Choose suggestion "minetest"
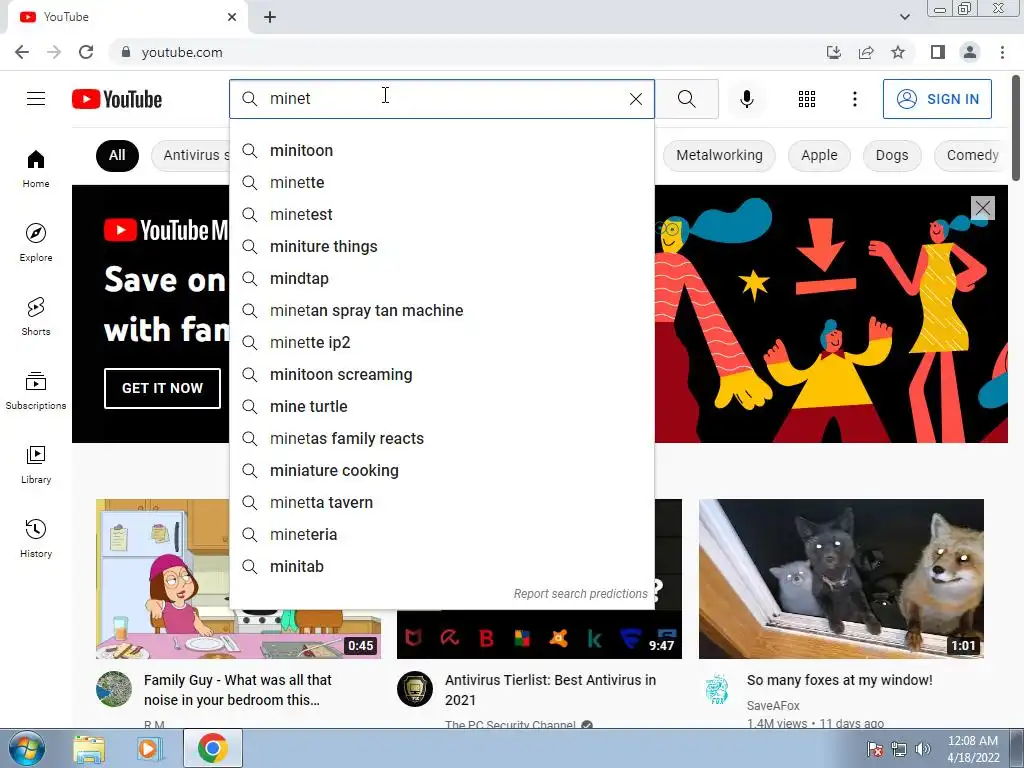 click(441, 214)
